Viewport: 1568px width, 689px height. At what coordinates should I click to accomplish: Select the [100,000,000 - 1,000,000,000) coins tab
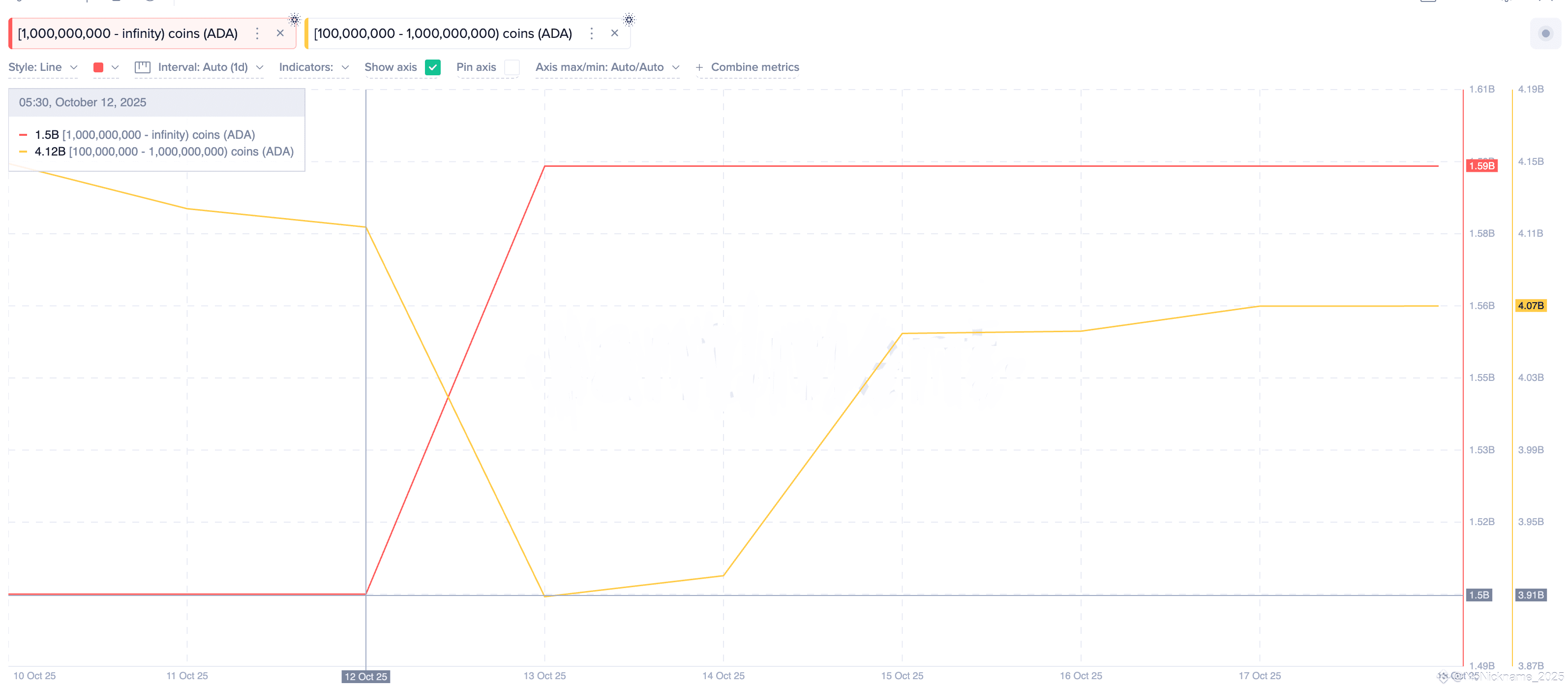click(443, 33)
